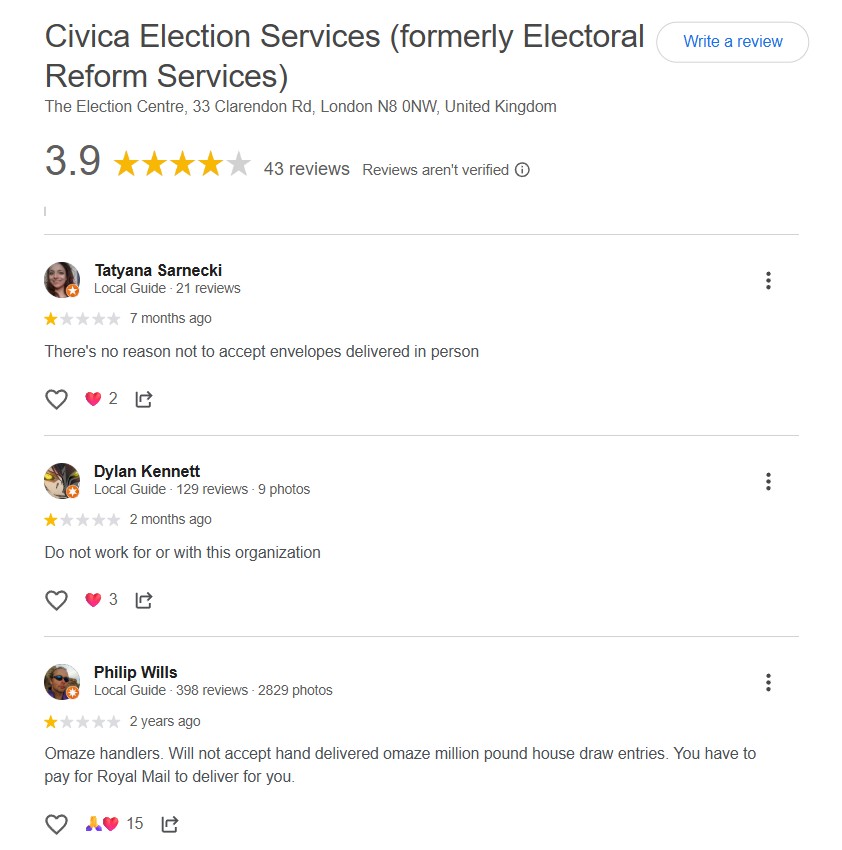The image size is (842, 850).
Task: Like Dylan Kennett's review with the heart outline
Action: coord(56,599)
